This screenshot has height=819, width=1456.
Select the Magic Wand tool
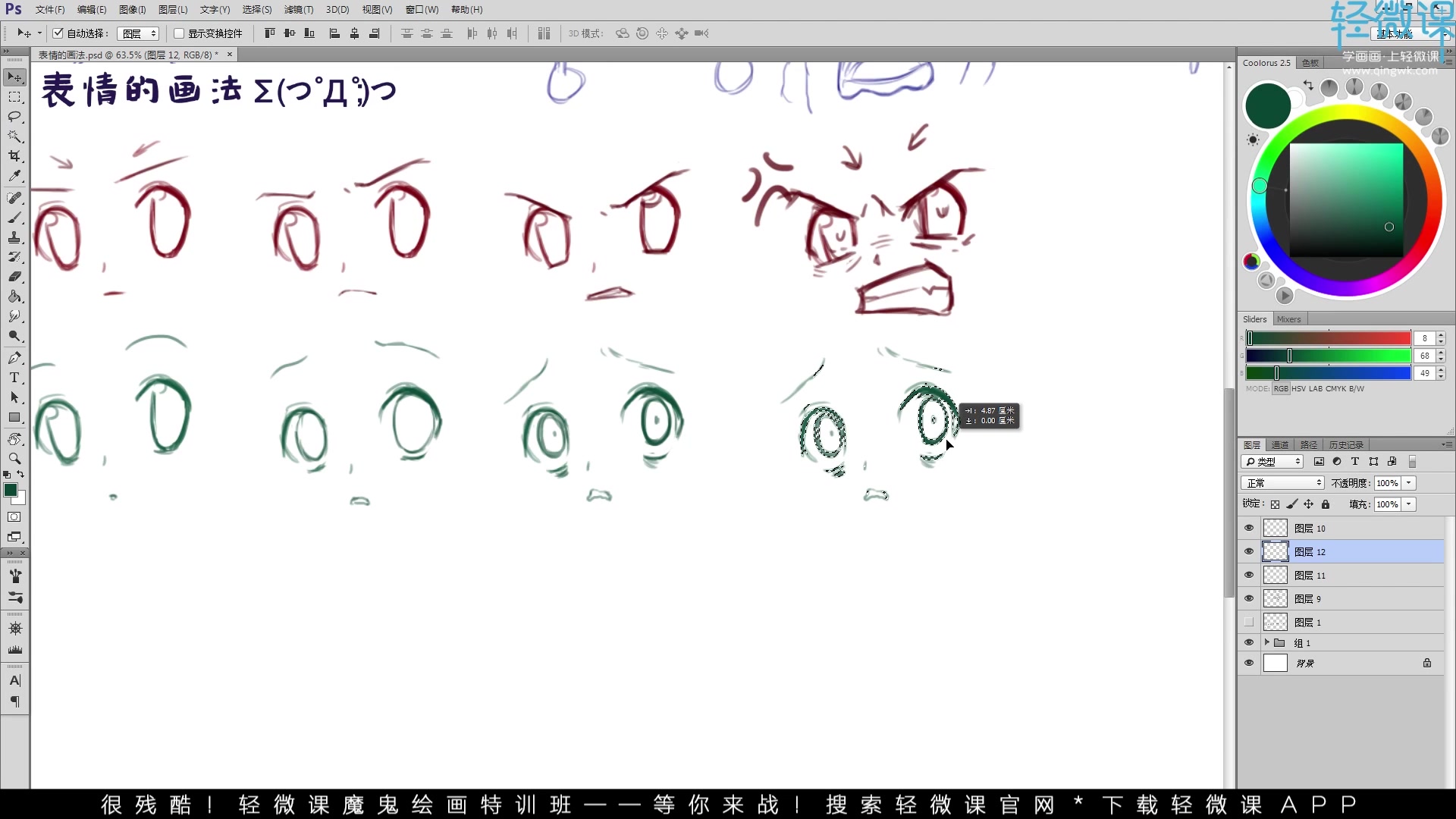pyautogui.click(x=14, y=136)
